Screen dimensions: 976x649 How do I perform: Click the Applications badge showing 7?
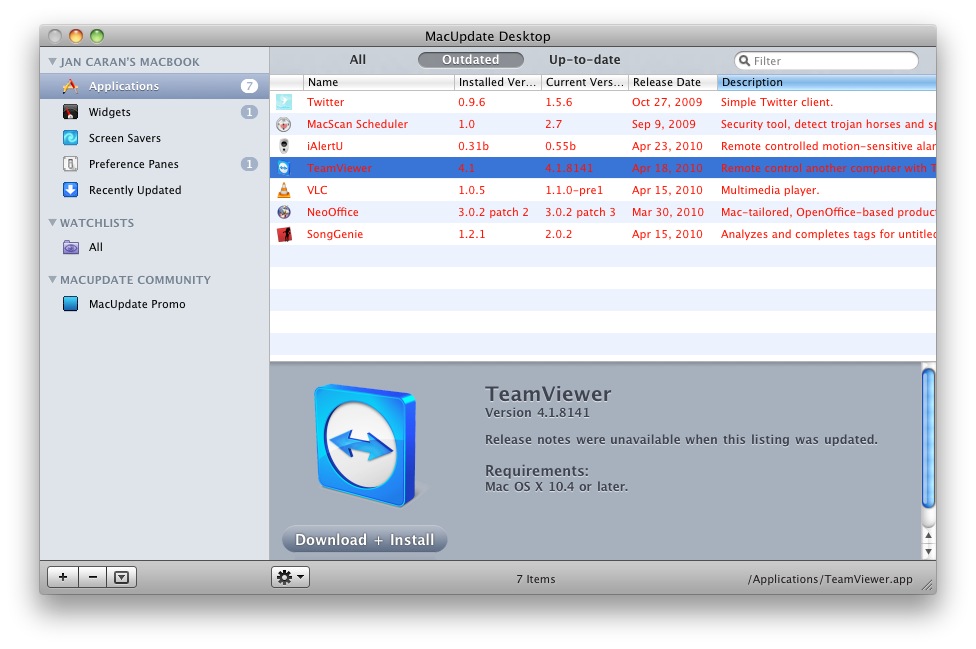click(249, 86)
